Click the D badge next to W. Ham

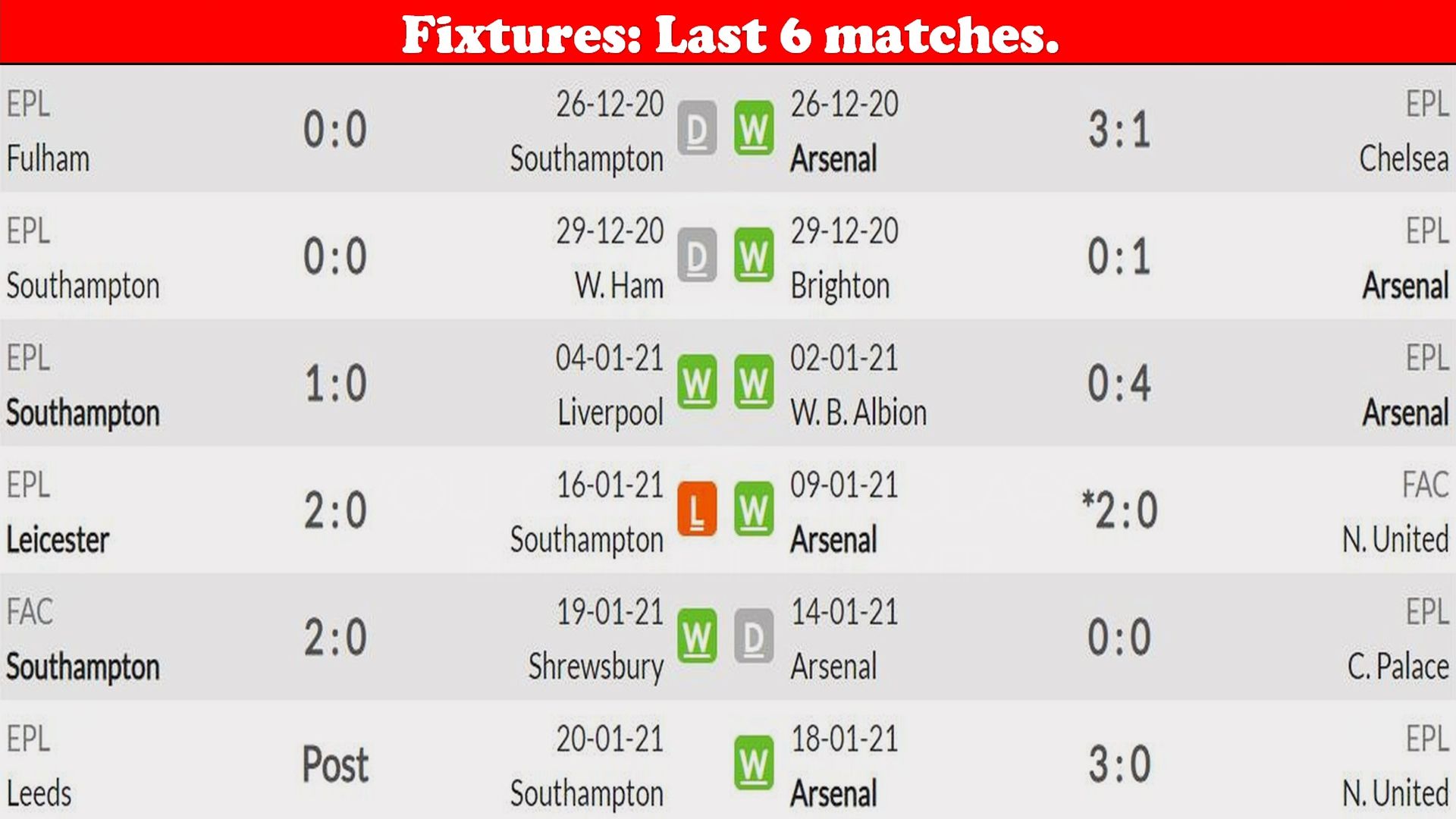tap(697, 256)
